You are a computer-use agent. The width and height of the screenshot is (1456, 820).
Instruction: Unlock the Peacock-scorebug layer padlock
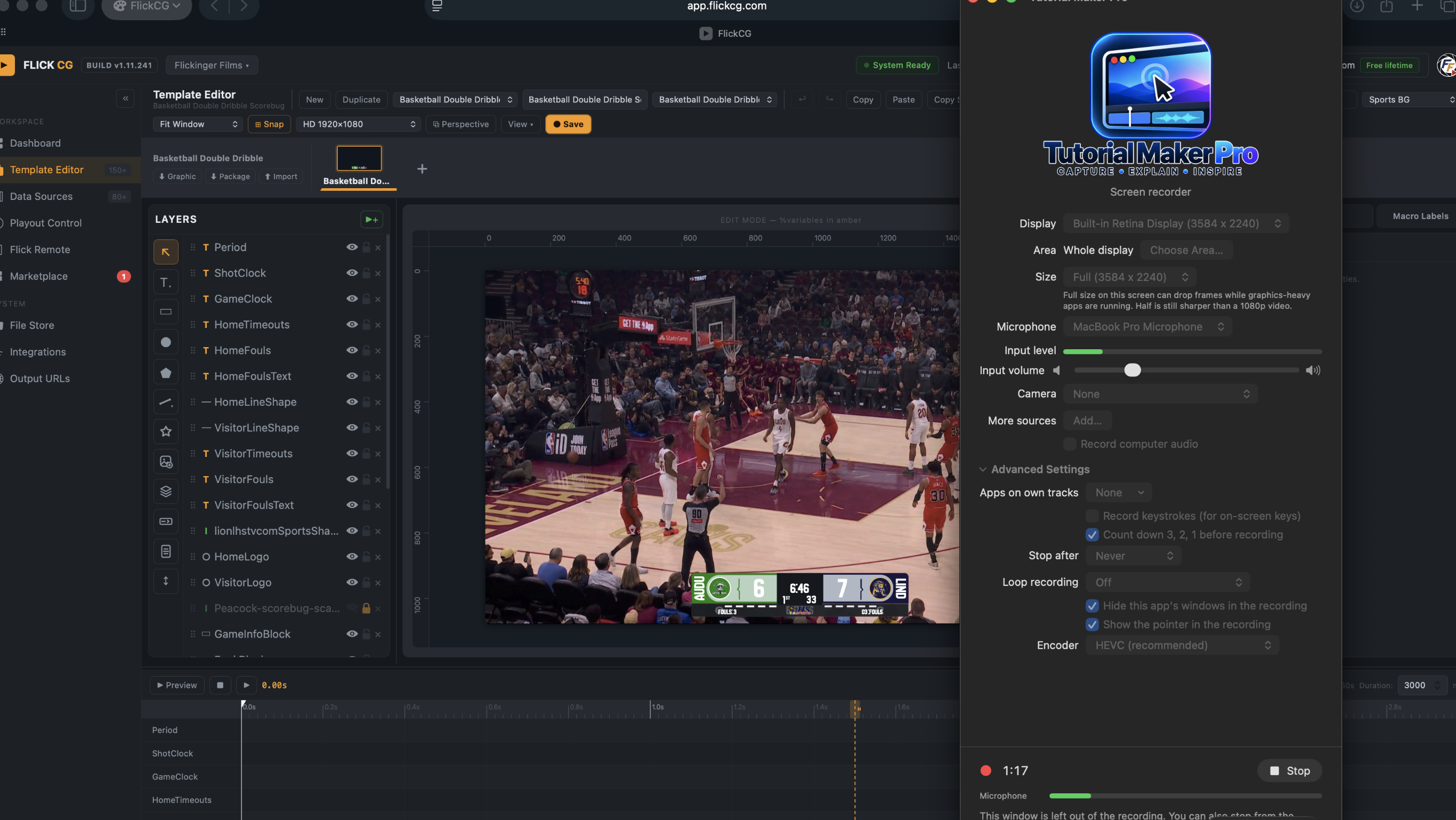pyautogui.click(x=366, y=608)
